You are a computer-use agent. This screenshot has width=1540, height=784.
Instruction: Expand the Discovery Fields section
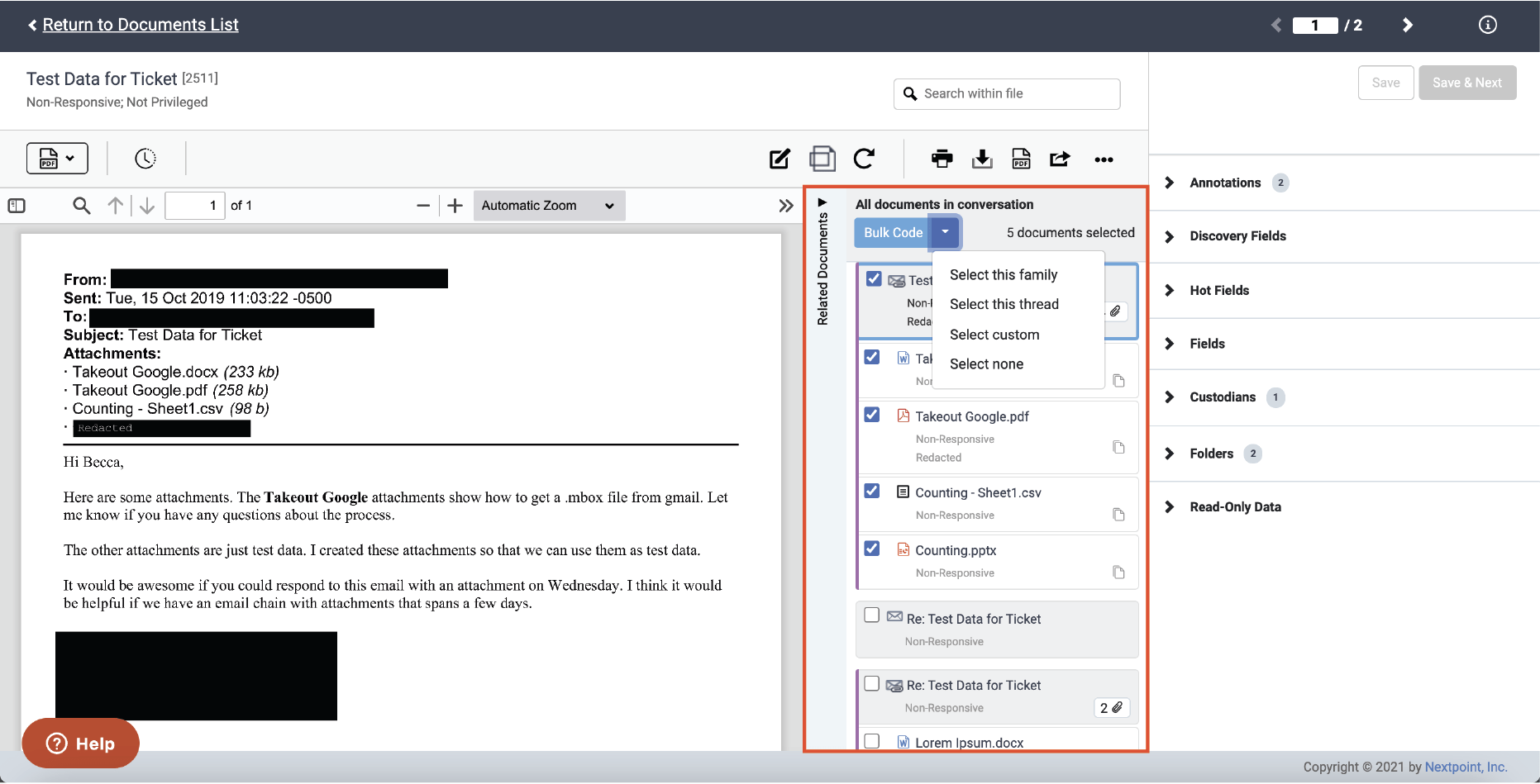1237,236
